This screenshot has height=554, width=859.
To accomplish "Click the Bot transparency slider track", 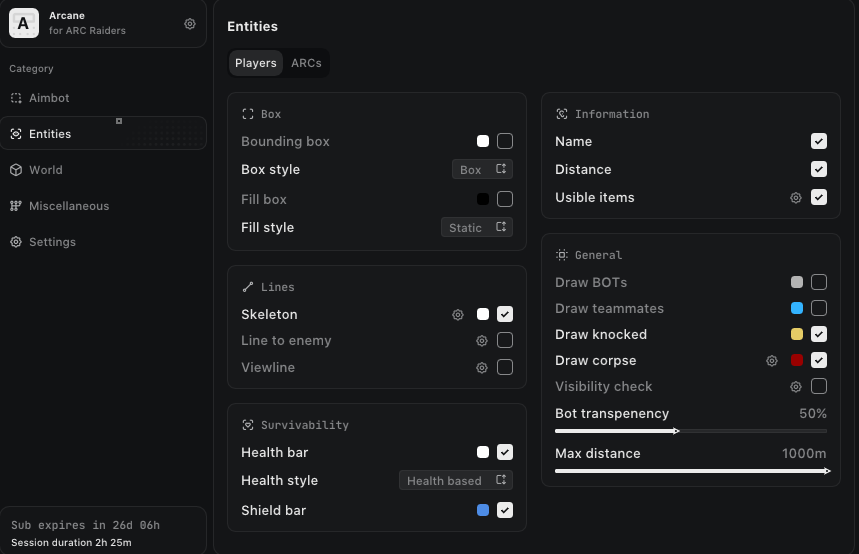I will (750, 431).
